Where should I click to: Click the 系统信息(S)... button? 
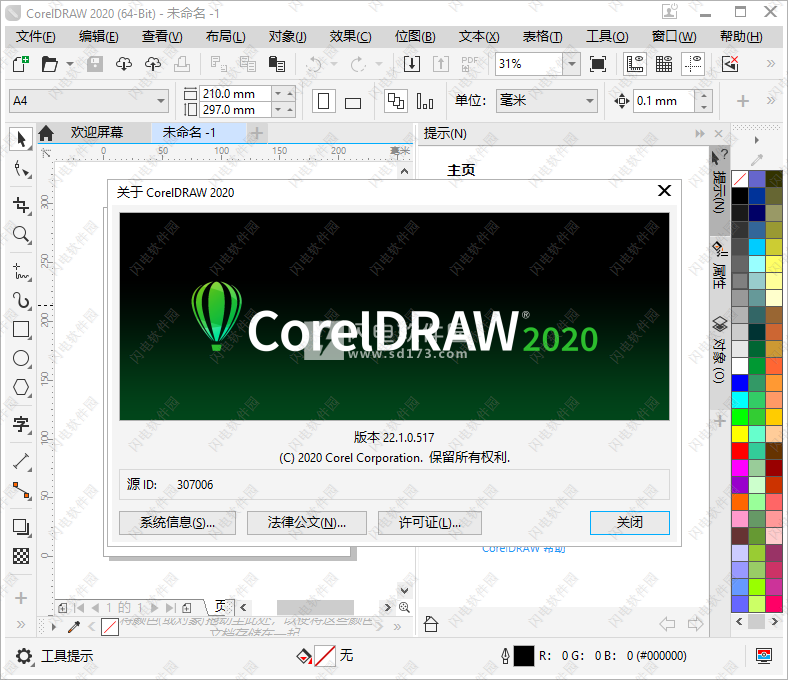click(177, 523)
